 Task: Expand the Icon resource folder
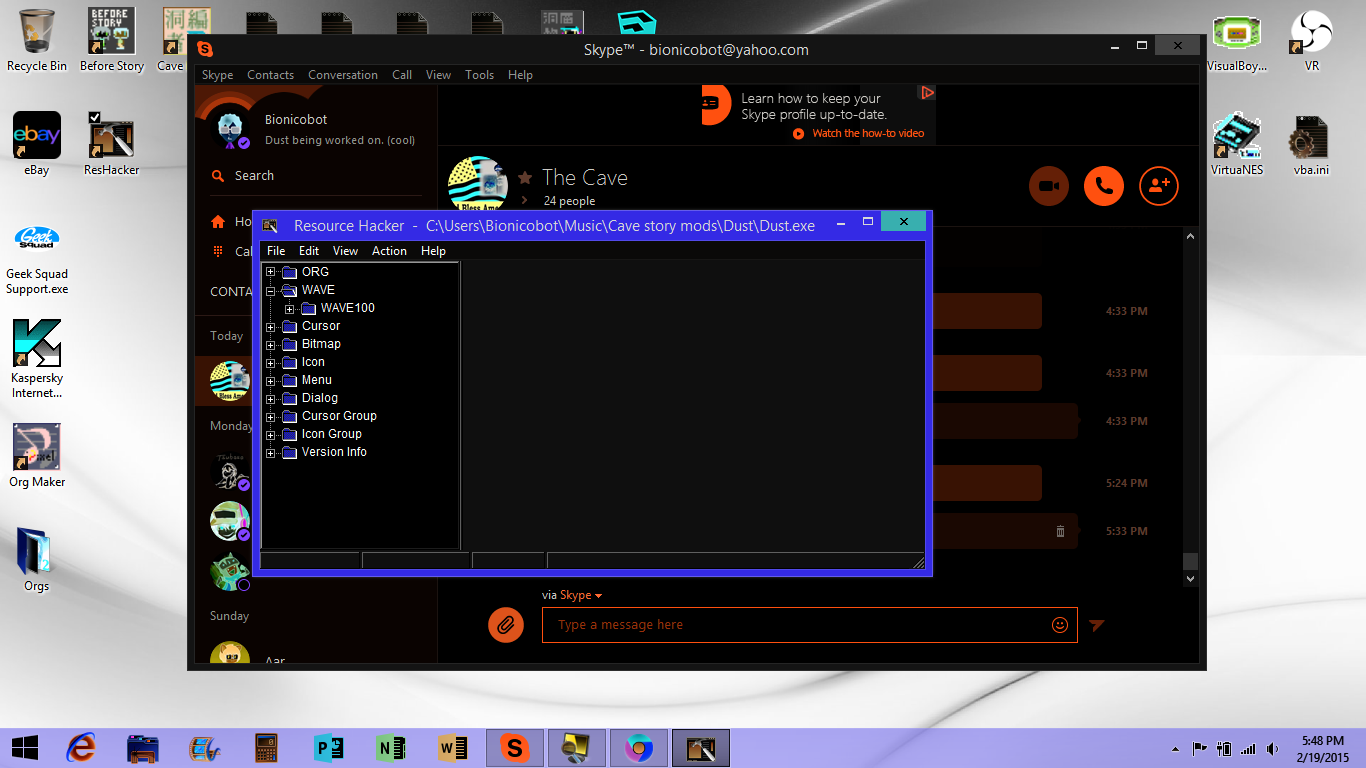(x=270, y=362)
